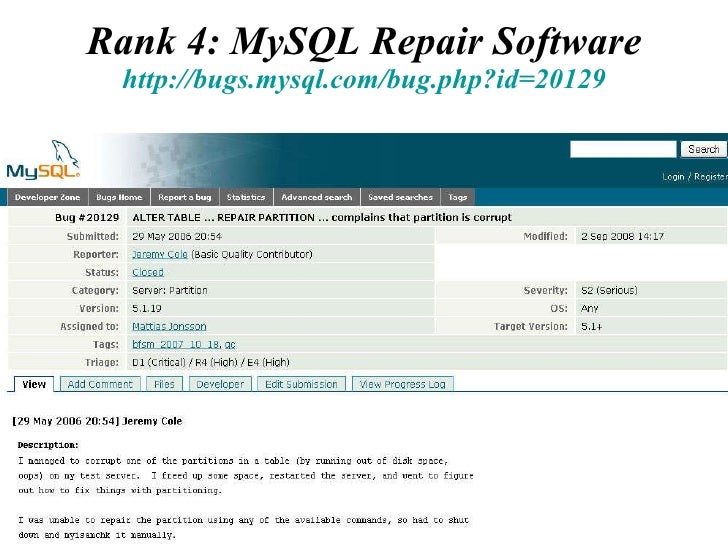Click the Jeremy Cole reporter link
This screenshot has width=728, height=546.
160,254
